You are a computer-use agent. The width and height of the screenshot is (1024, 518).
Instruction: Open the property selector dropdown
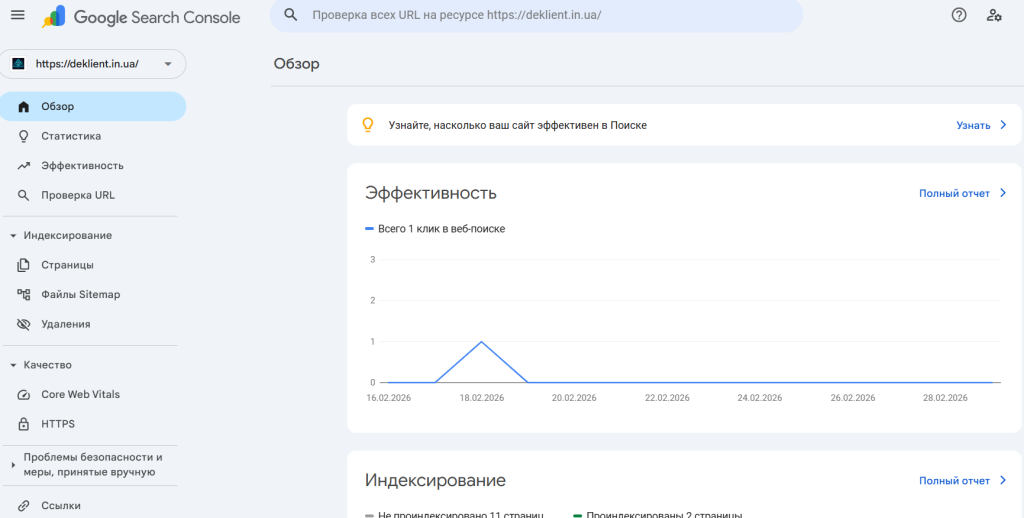coord(93,64)
